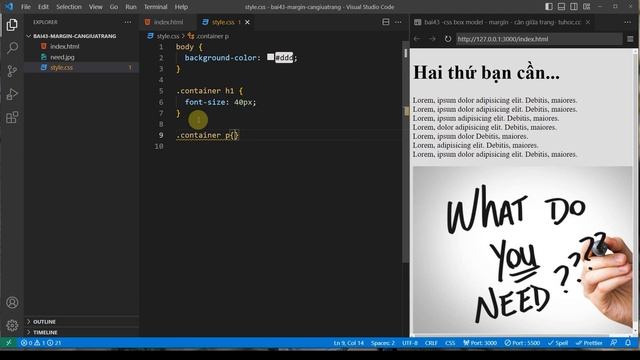Toggle bottom panel layout icon
640x360 pixels.
pyautogui.click(x=562, y=7)
